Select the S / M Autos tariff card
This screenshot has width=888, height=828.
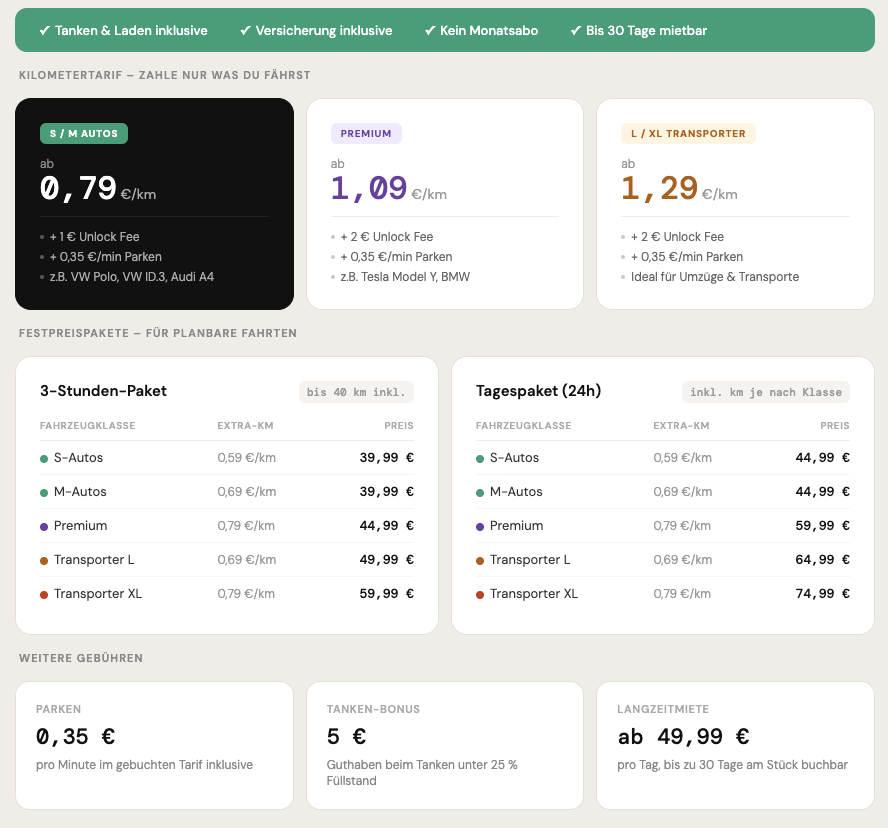155,204
